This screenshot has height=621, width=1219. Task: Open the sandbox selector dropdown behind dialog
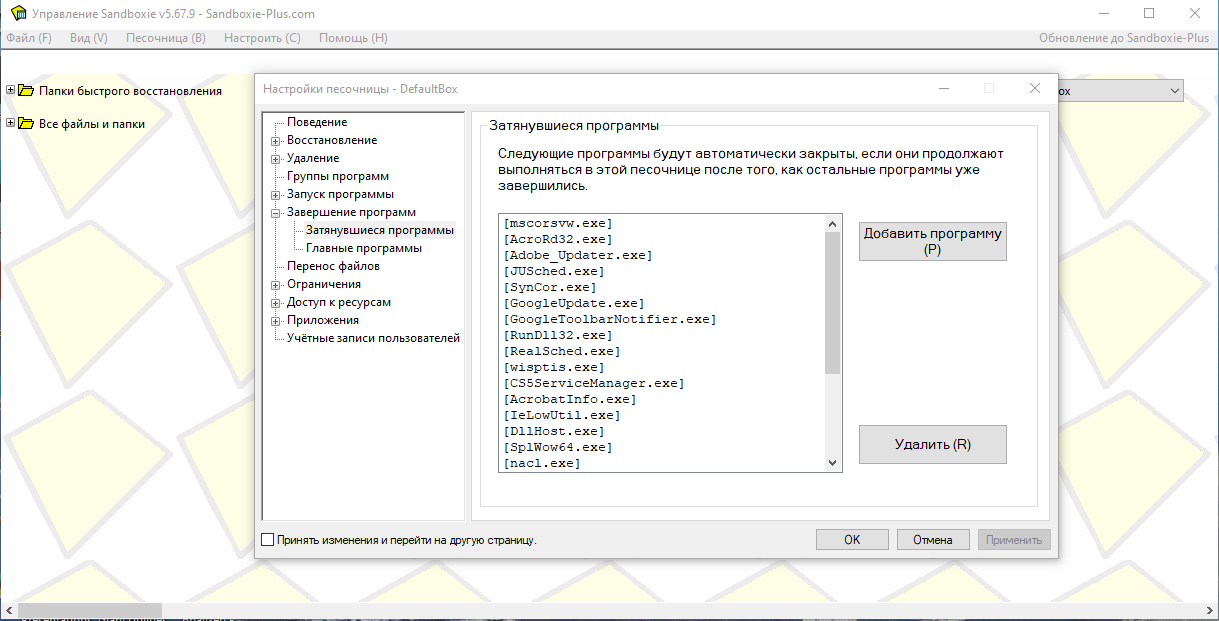(x=1174, y=91)
